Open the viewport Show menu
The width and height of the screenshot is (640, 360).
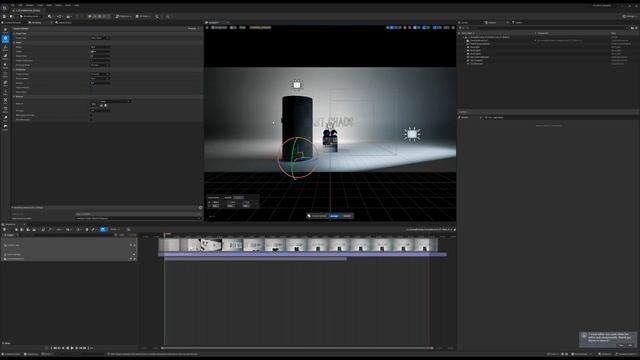click(242, 27)
